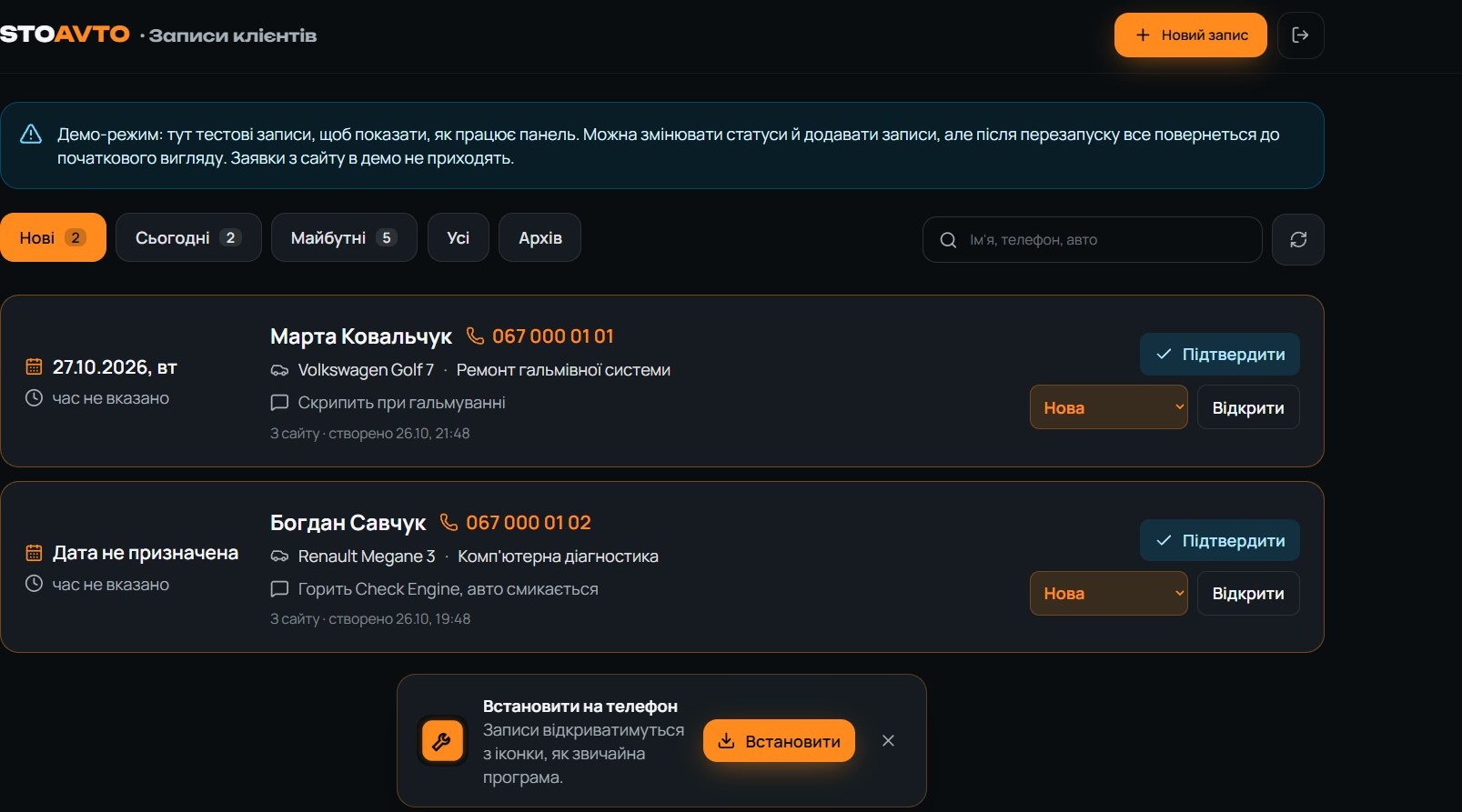Create a record with Новий запис

pos(1191,35)
